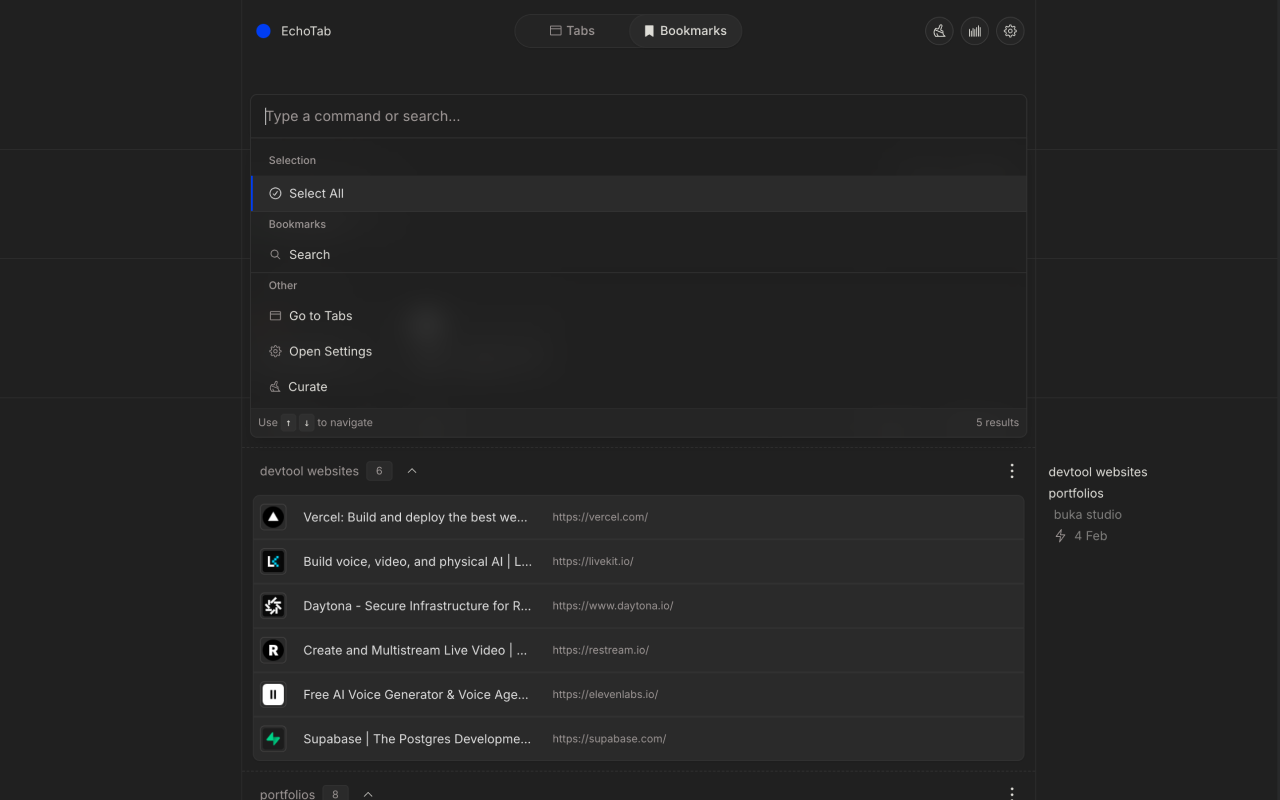Collapse the devtool websites group chevron

coord(412,471)
